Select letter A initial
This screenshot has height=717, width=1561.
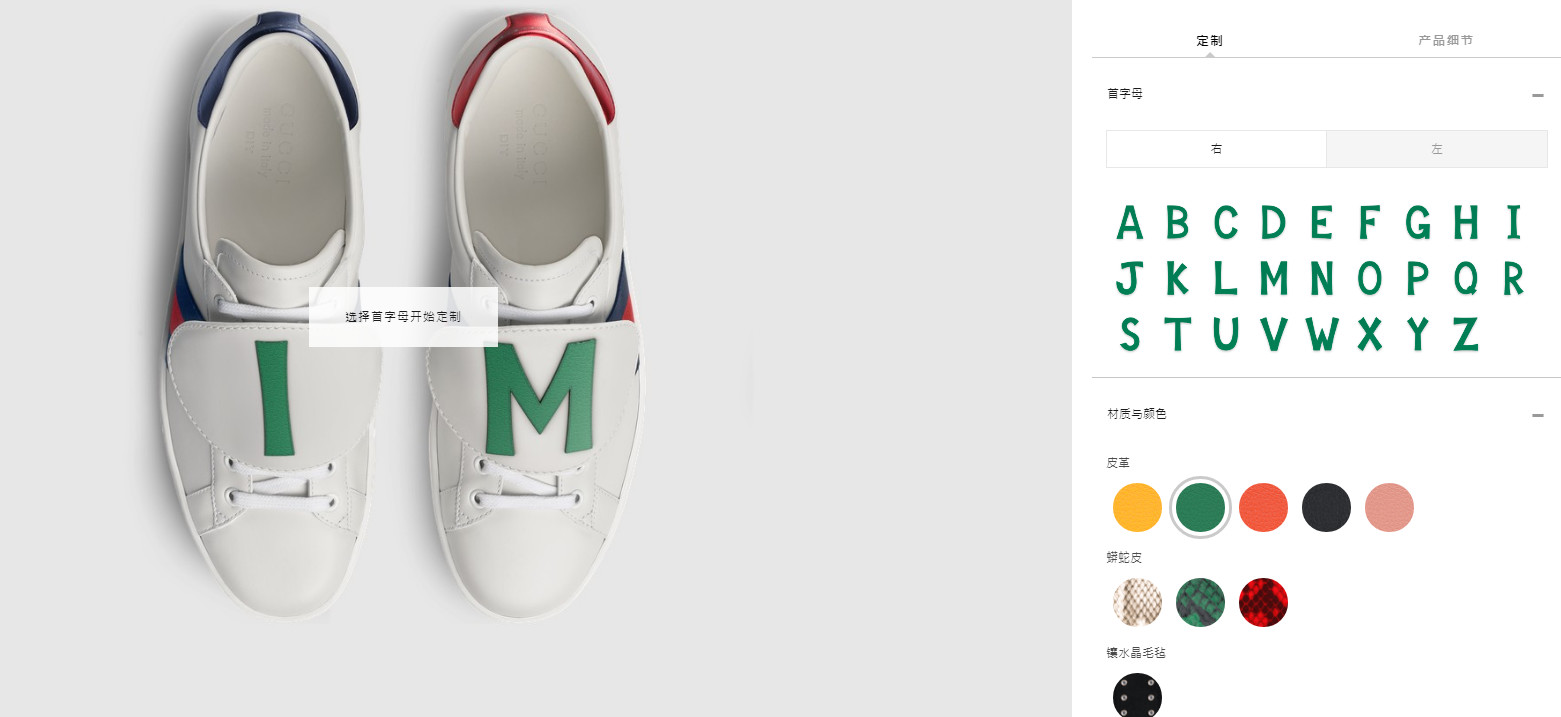pyautogui.click(x=1129, y=222)
